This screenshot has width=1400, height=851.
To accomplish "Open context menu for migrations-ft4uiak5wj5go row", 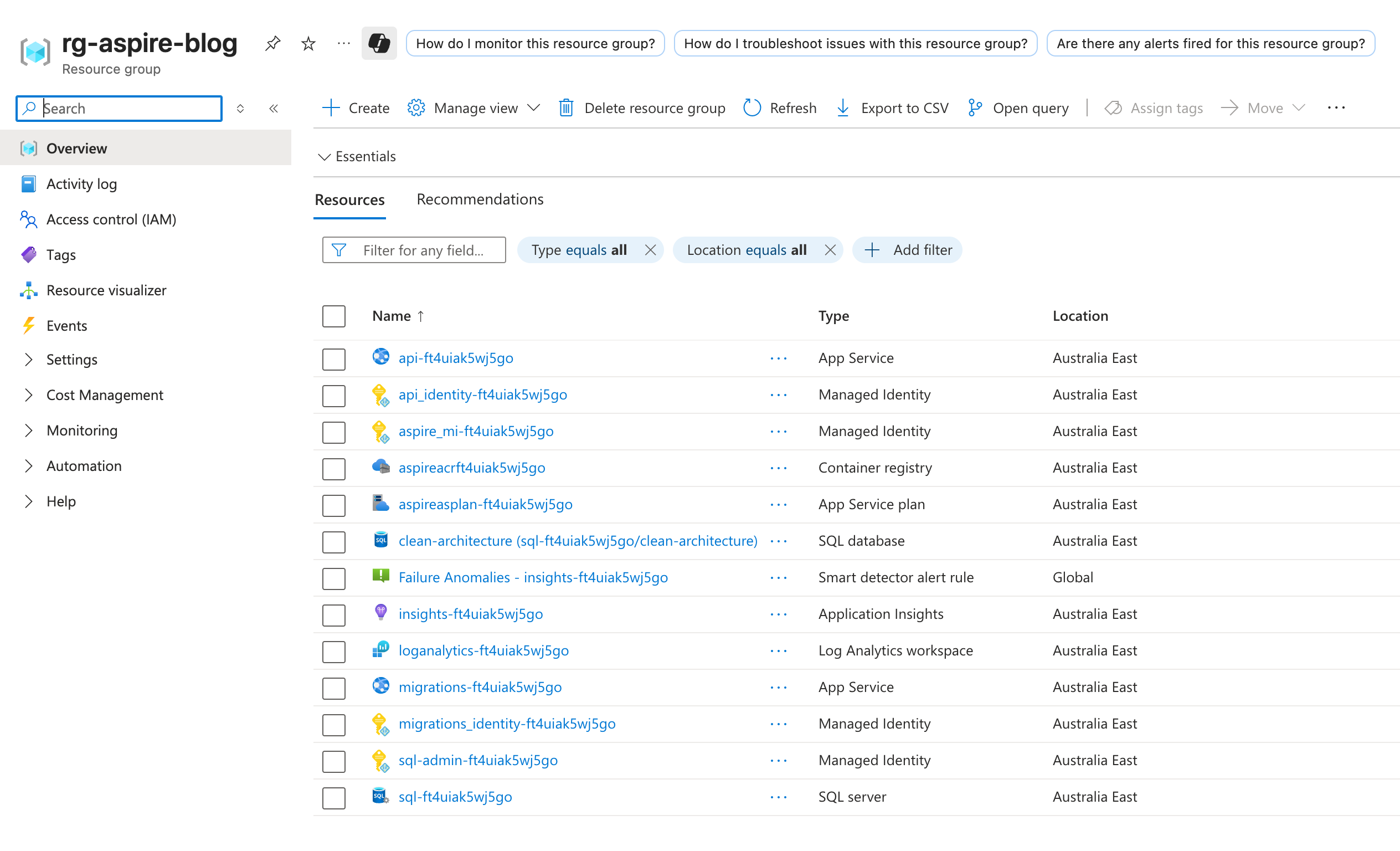I will (x=779, y=688).
